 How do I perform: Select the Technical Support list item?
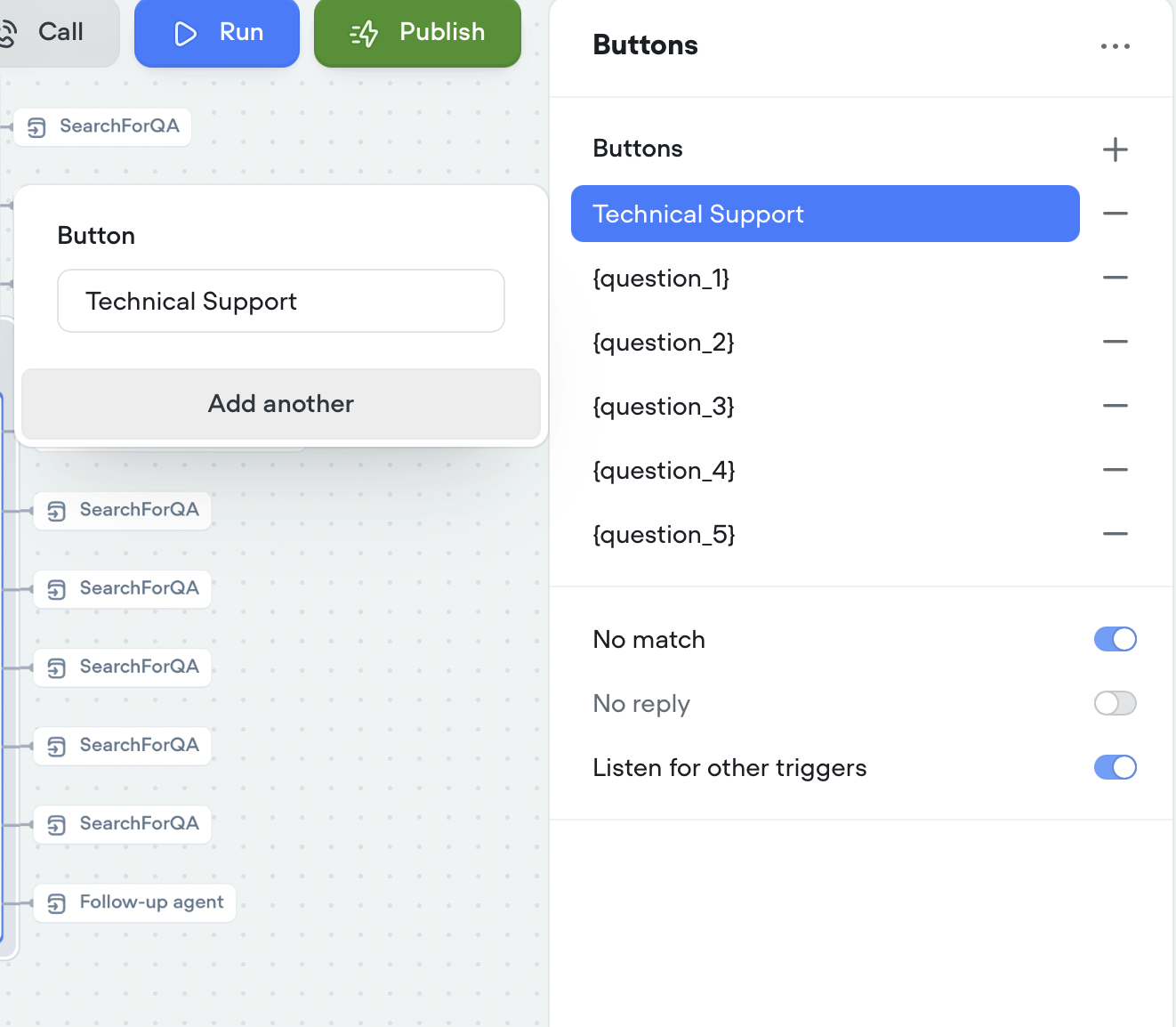click(825, 214)
